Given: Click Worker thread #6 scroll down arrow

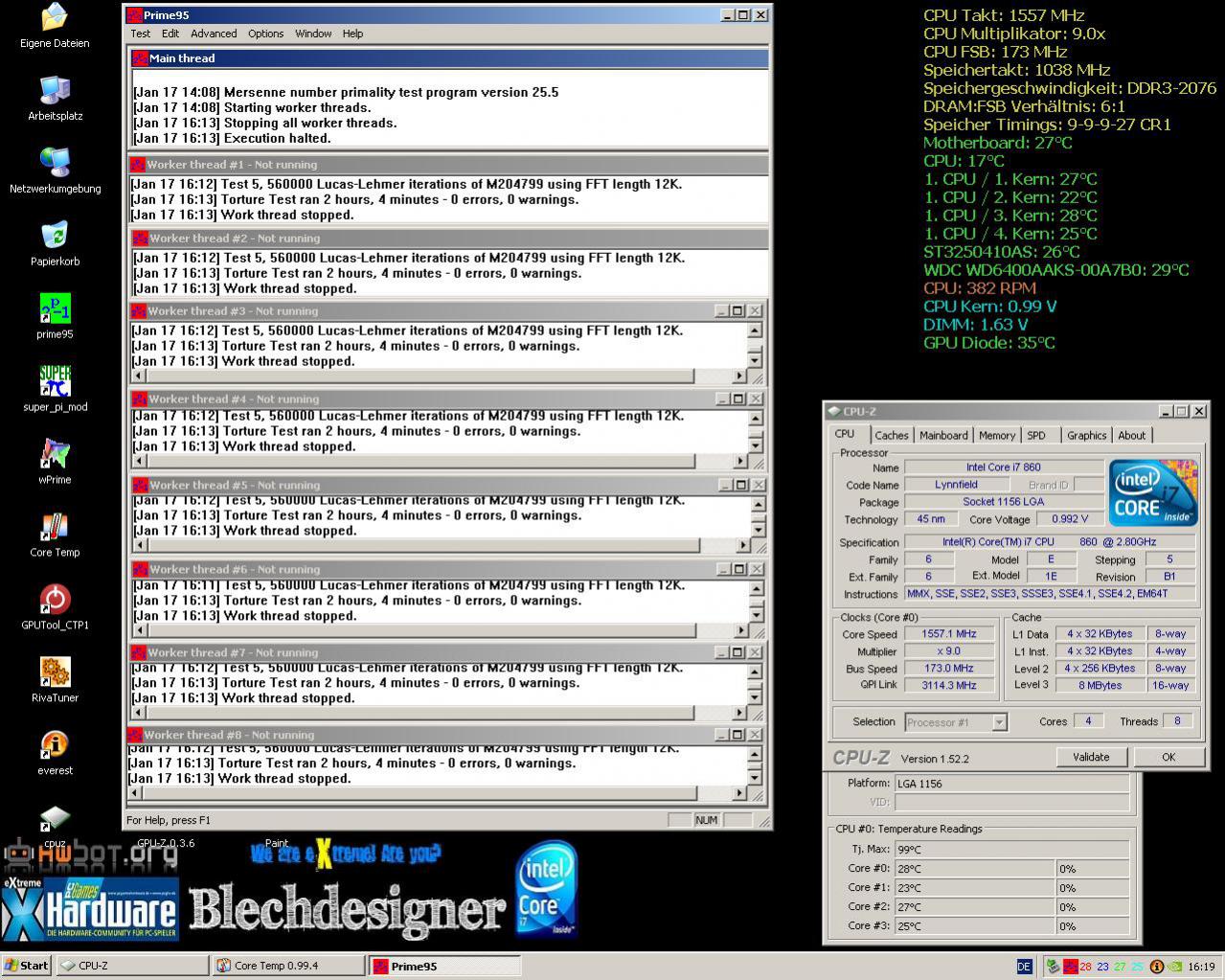Looking at the screenshot, I should tap(758, 615).
